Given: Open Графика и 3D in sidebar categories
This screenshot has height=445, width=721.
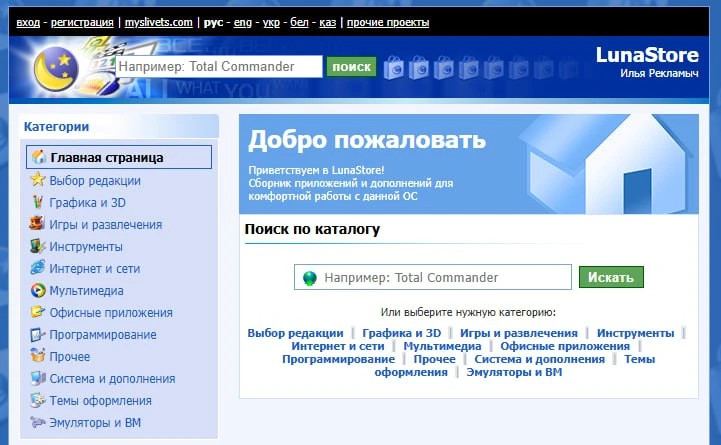Looking at the screenshot, I should (87, 203).
